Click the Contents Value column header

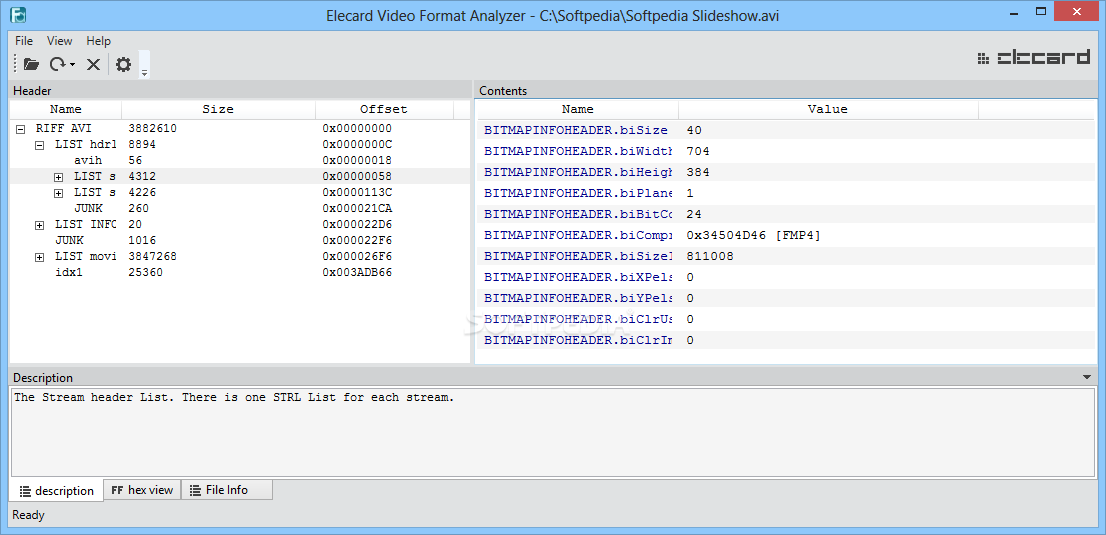point(827,109)
